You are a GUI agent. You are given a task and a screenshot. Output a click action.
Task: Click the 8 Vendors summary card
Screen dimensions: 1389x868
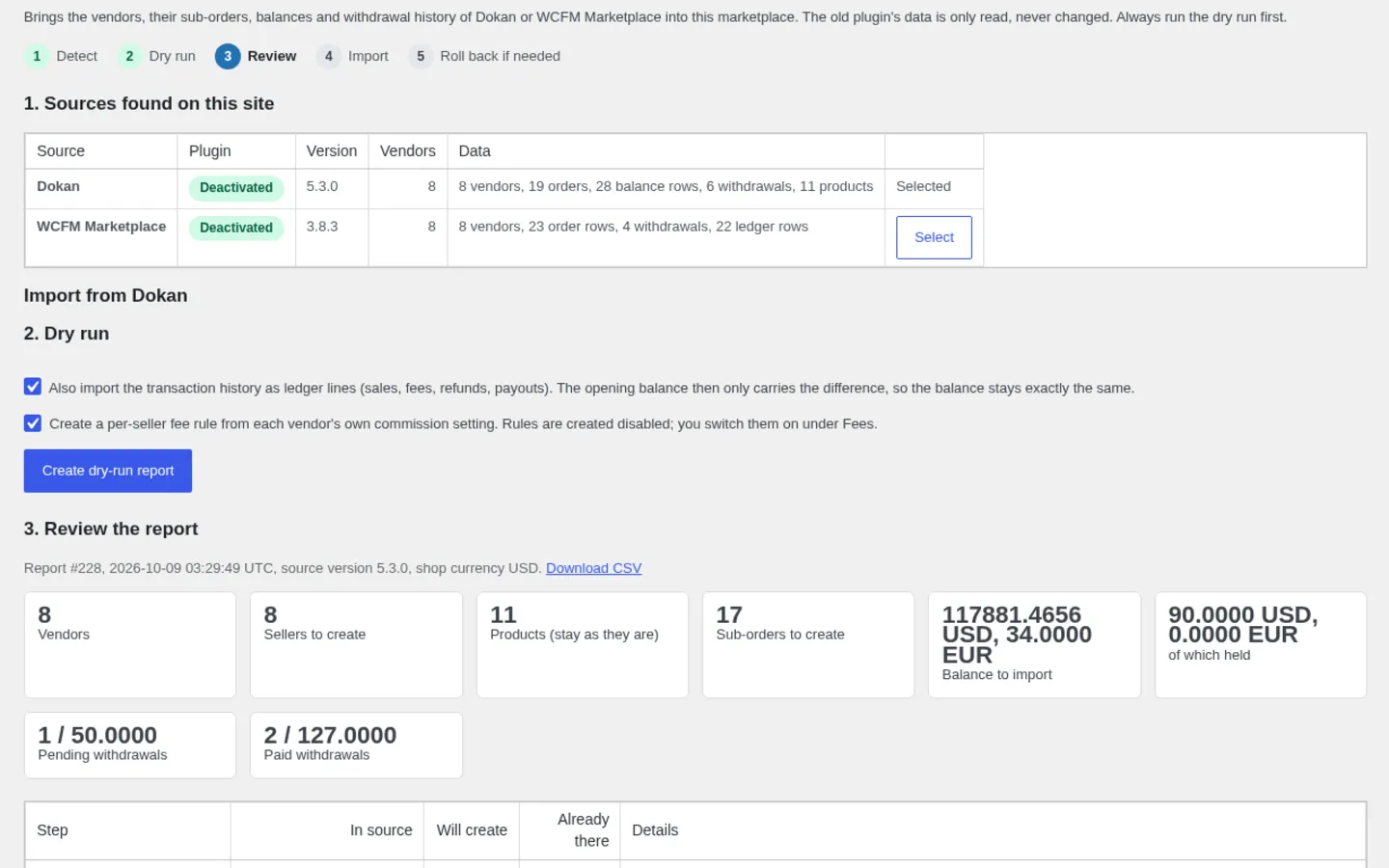[x=130, y=645]
